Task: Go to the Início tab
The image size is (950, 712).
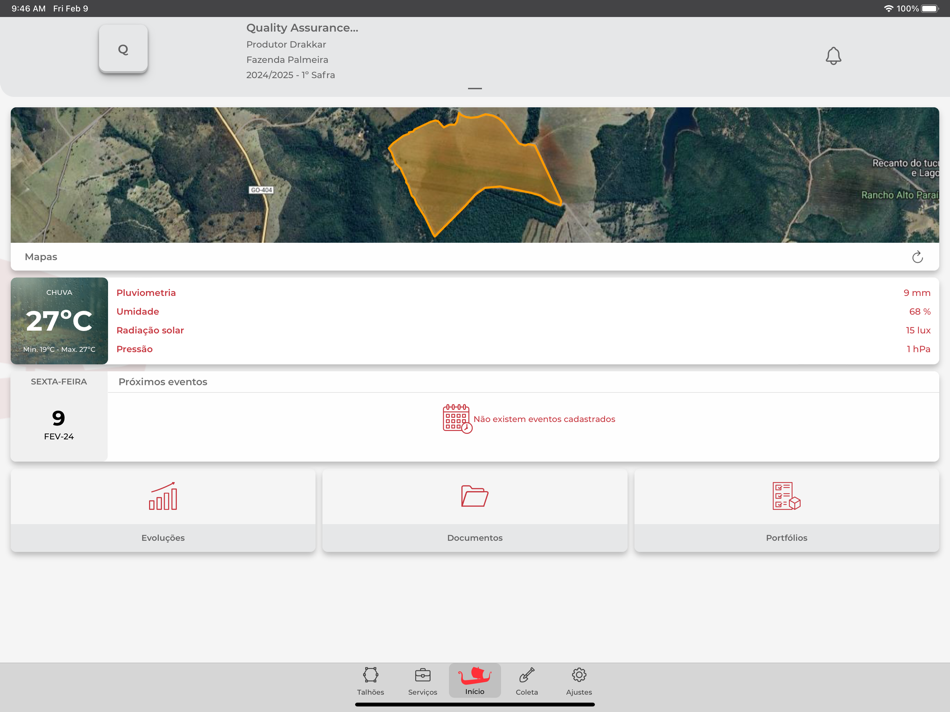Action: click(474, 680)
